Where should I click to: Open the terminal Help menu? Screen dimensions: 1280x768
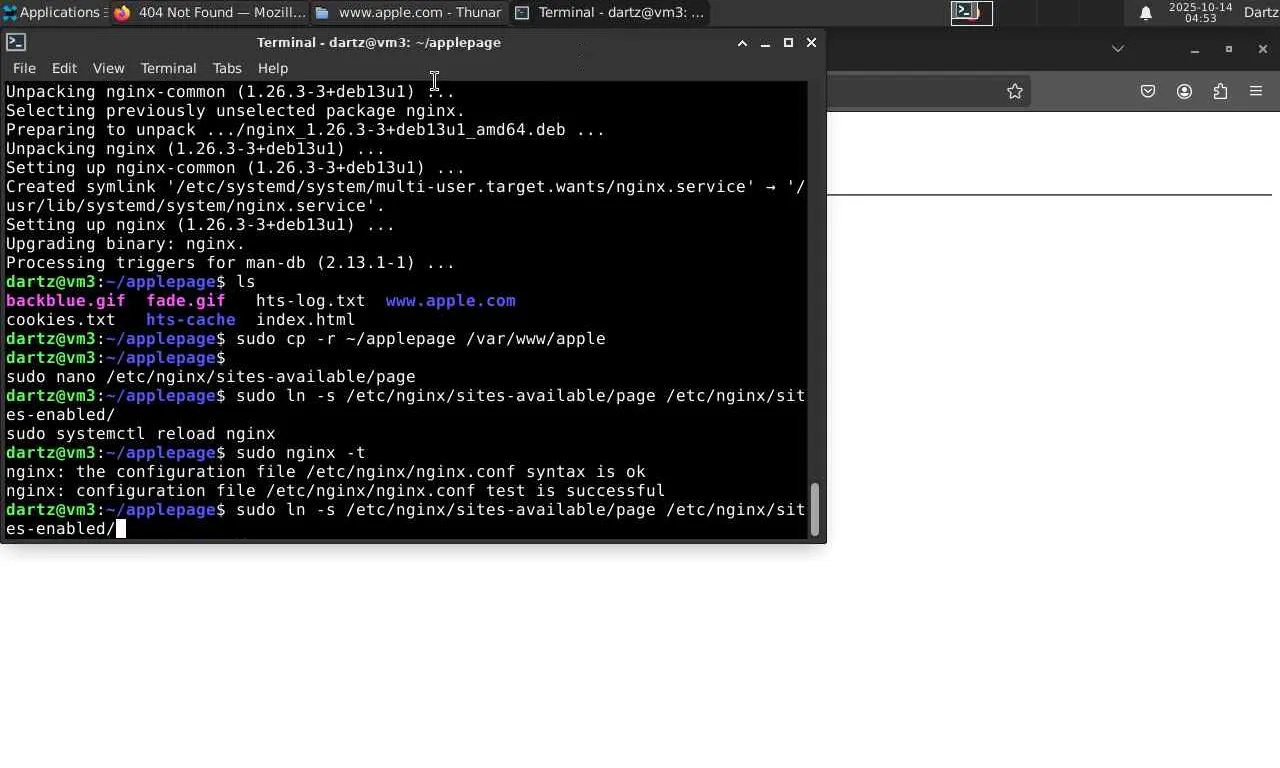pyautogui.click(x=273, y=68)
